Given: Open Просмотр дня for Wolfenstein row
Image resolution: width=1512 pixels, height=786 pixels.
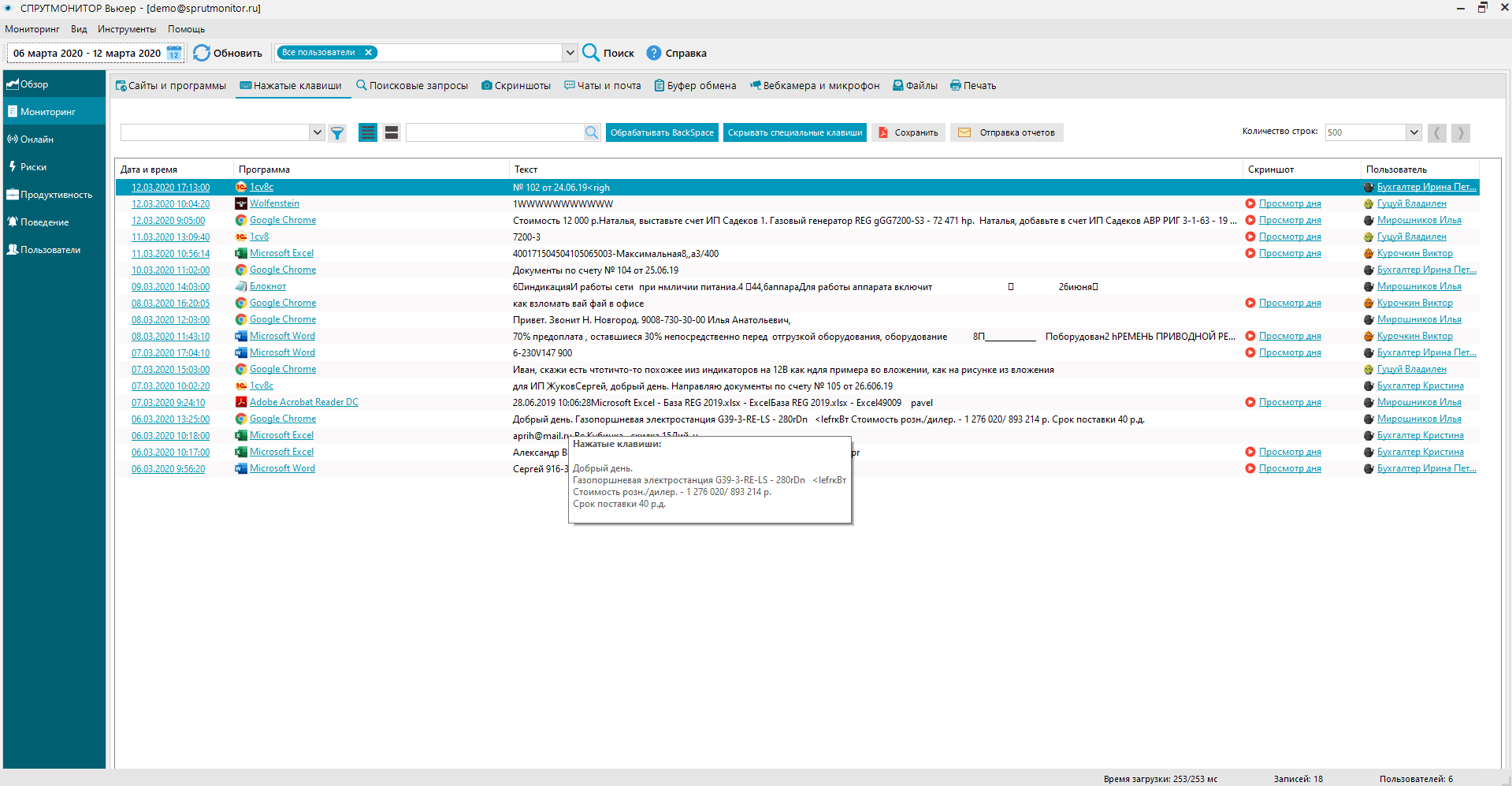Looking at the screenshot, I should click(1290, 203).
